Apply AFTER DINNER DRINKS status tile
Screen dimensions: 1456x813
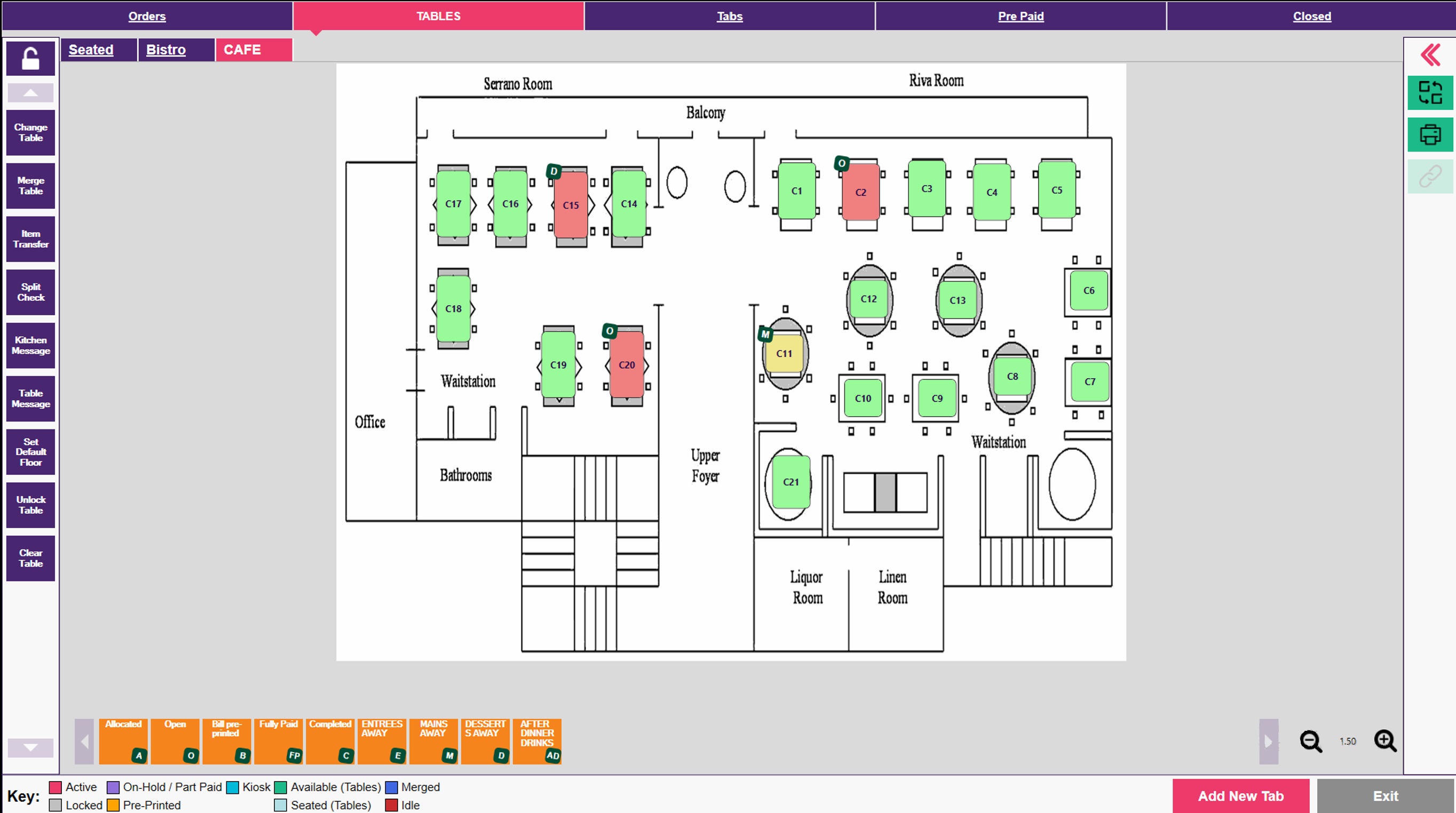tap(537, 741)
